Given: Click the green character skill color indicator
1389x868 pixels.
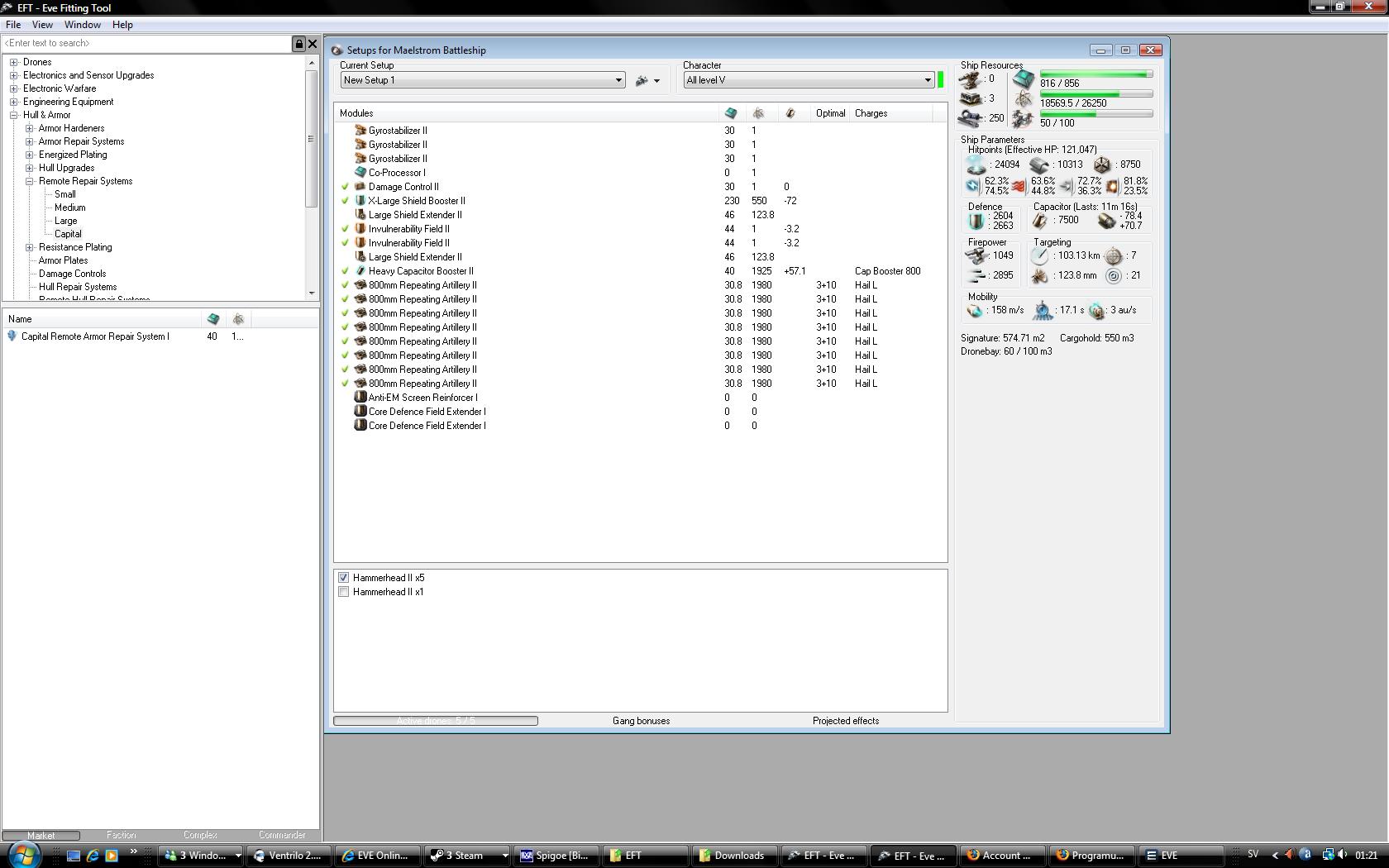Looking at the screenshot, I should pos(941,80).
